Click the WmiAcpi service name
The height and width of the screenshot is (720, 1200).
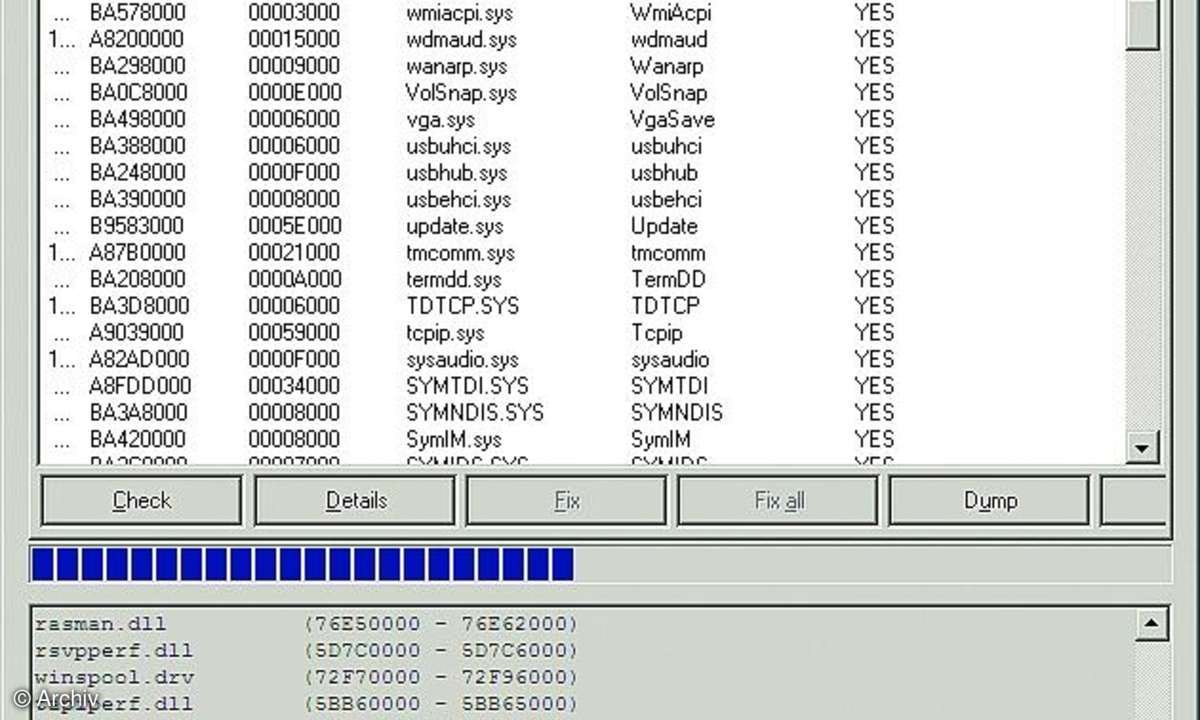click(x=670, y=14)
